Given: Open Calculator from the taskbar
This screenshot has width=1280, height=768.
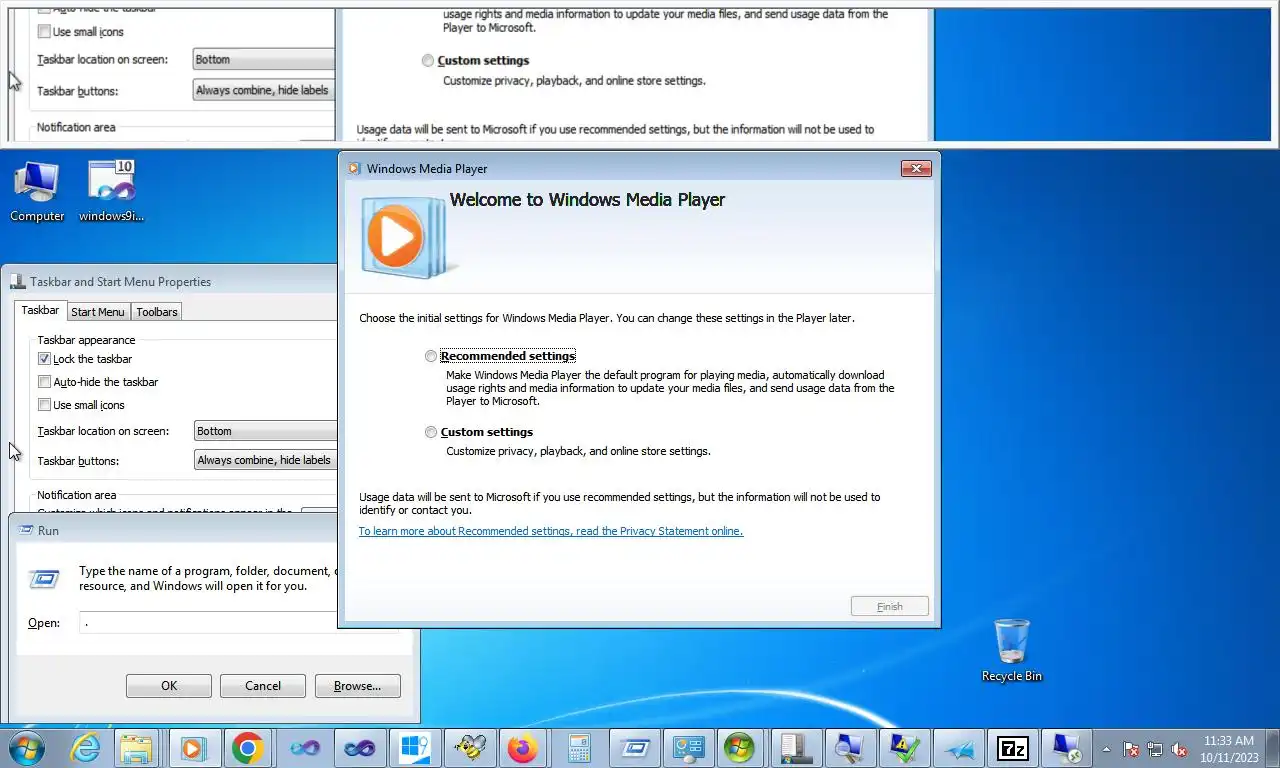Looking at the screenshot, I should coord(577,748).
